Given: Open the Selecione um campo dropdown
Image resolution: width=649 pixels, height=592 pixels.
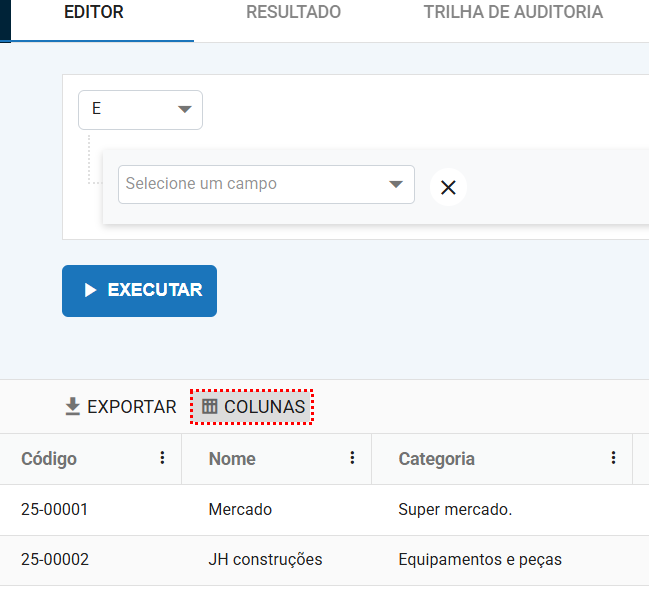Looking at the screenshot, I should (266, 185).
